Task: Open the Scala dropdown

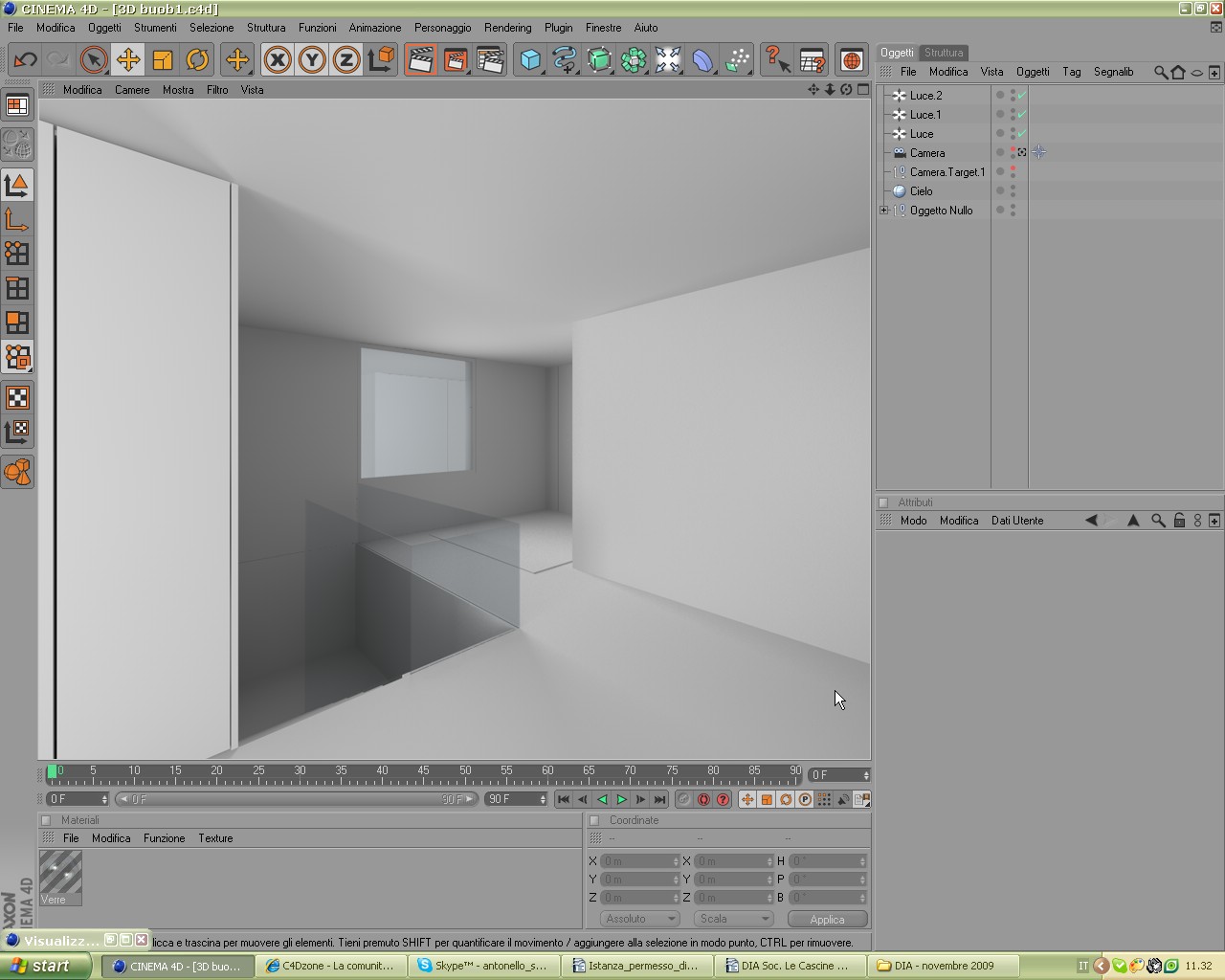Action: [734, 919]
